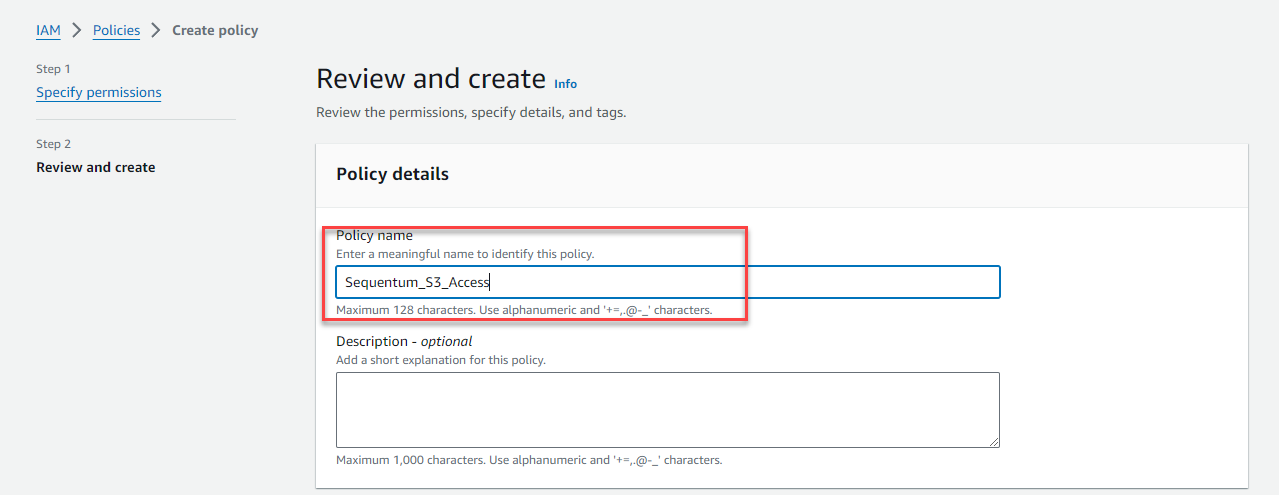
Task: Click the Review and create page heading
Action: pyautogui.click(x=430, y=79)
